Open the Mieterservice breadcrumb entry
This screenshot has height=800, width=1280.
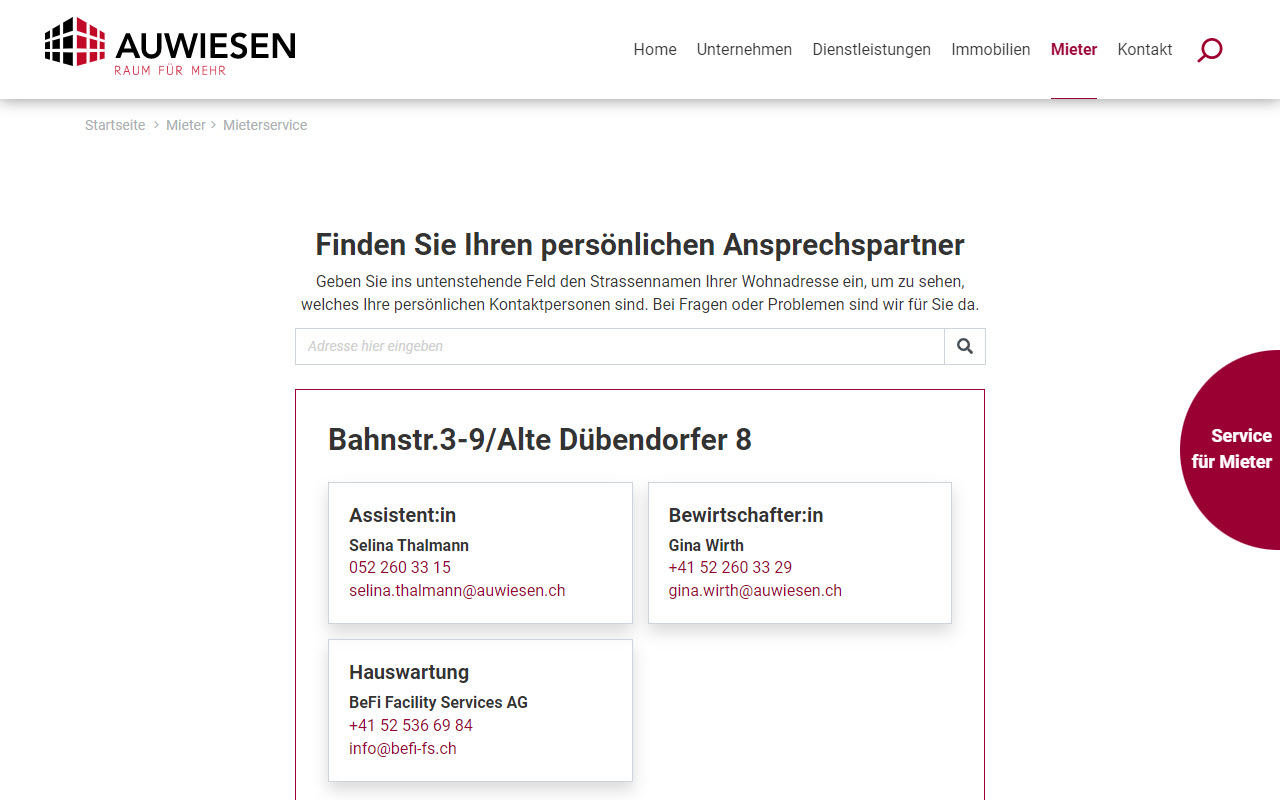[x=265, y=125]
